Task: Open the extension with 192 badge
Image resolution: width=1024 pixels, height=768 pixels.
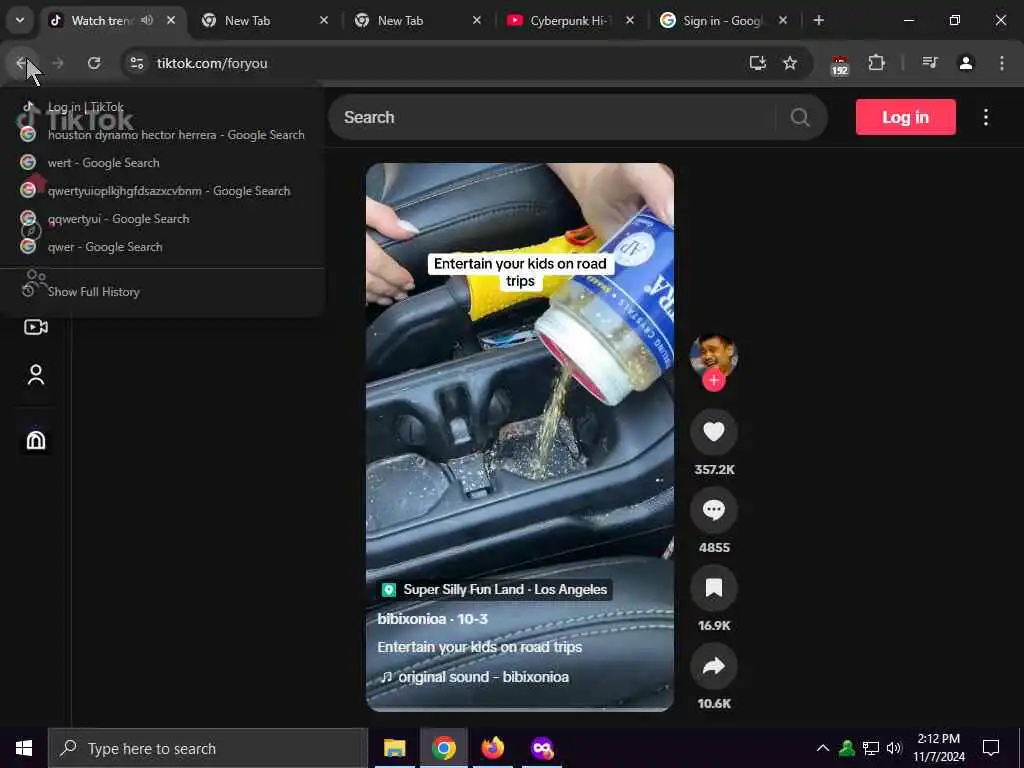Action: [840, 65]
